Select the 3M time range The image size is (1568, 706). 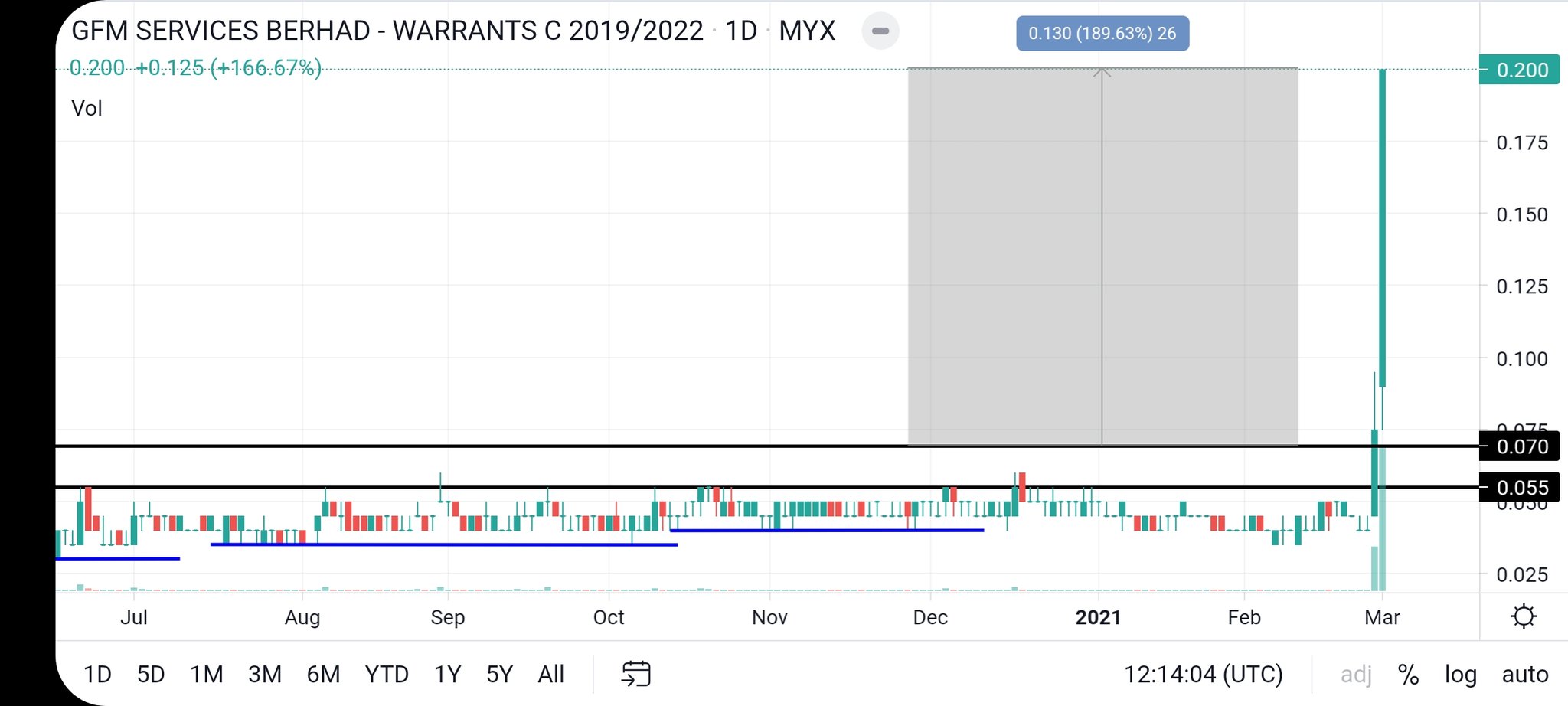coord(265,675)
